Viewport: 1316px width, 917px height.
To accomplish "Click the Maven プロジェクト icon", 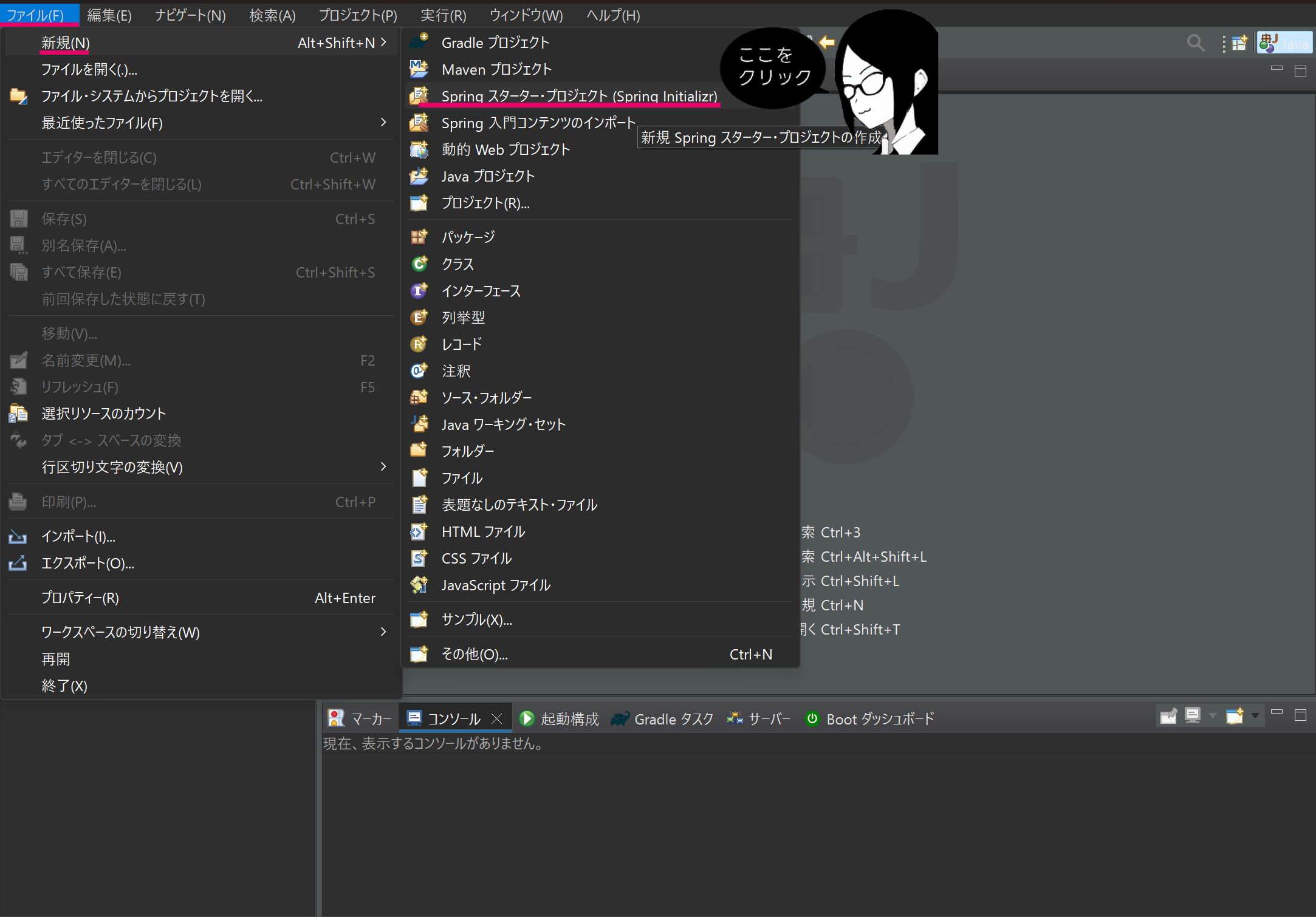I will coord(419,69).
